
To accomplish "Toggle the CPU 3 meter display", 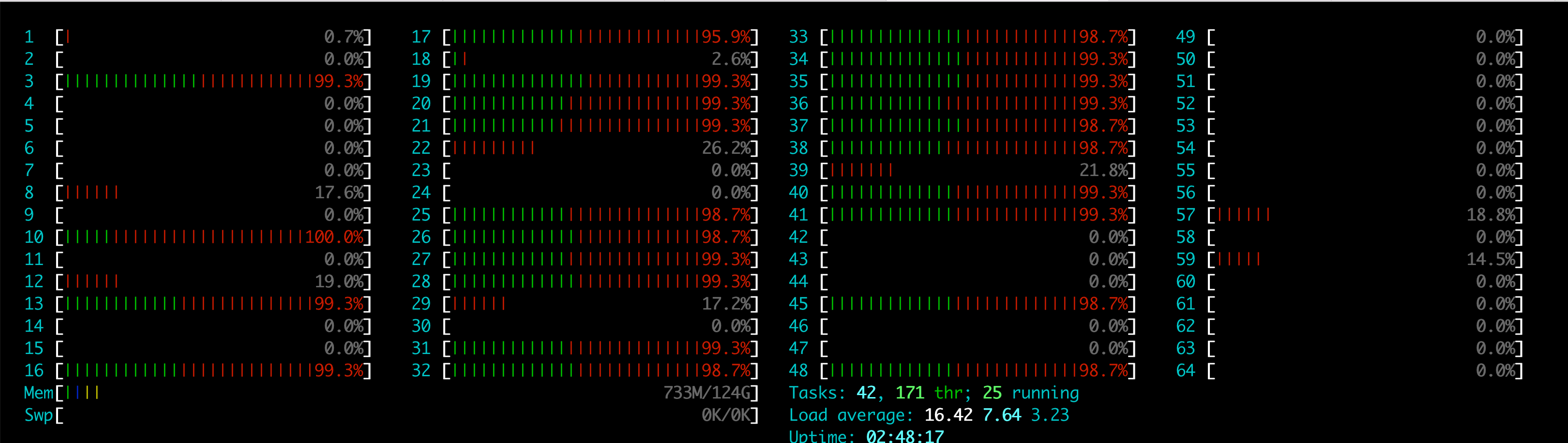I will click(213, 81).
